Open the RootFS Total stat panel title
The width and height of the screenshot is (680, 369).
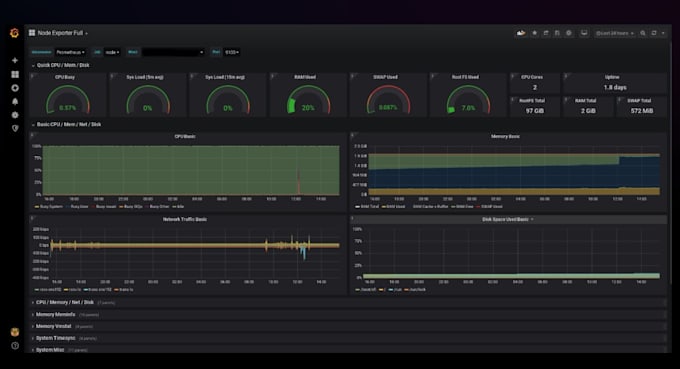click(532, 101)
